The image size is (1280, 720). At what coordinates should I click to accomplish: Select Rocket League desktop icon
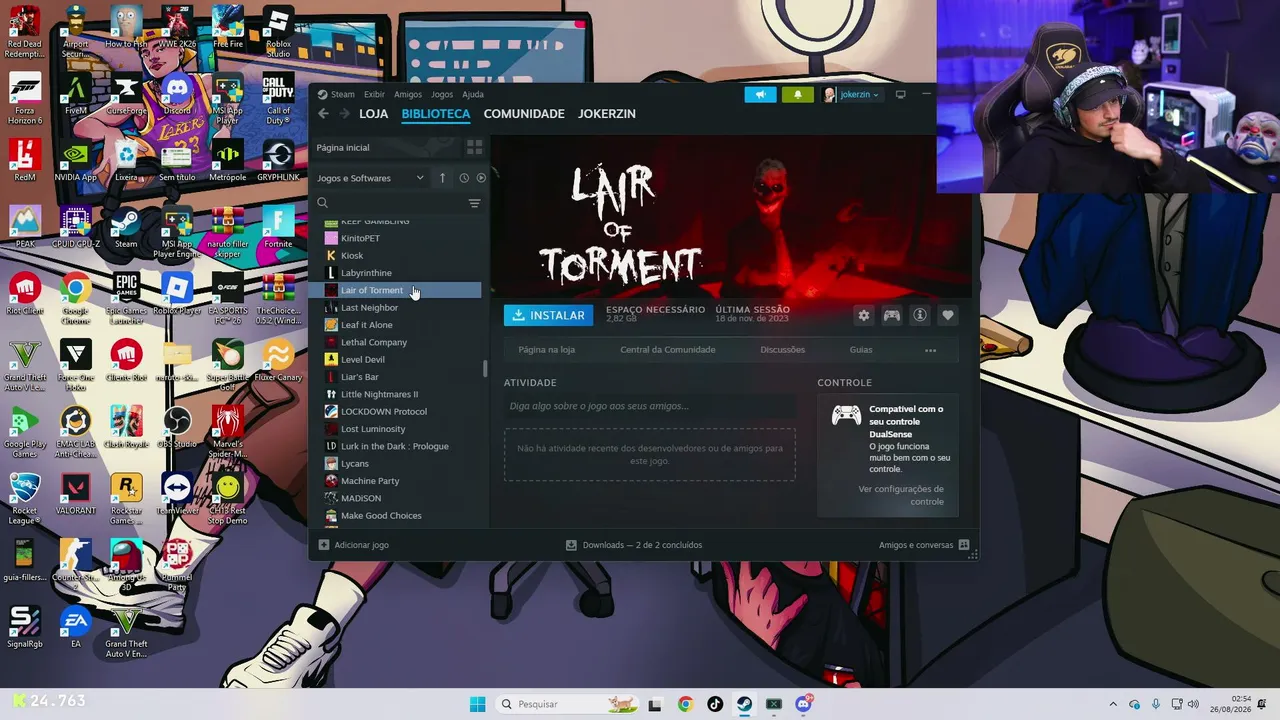click(25, 499)
